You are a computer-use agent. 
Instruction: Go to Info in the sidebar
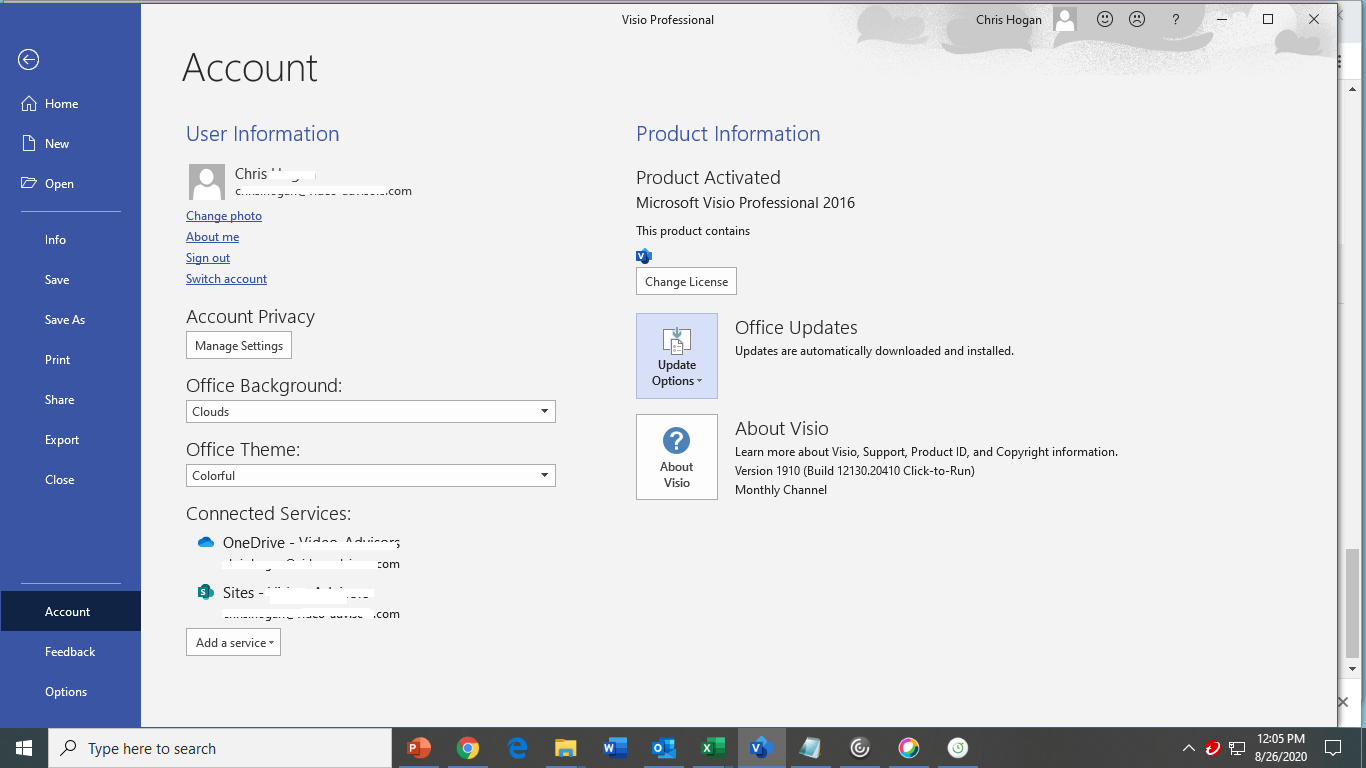tap(70, 240)
